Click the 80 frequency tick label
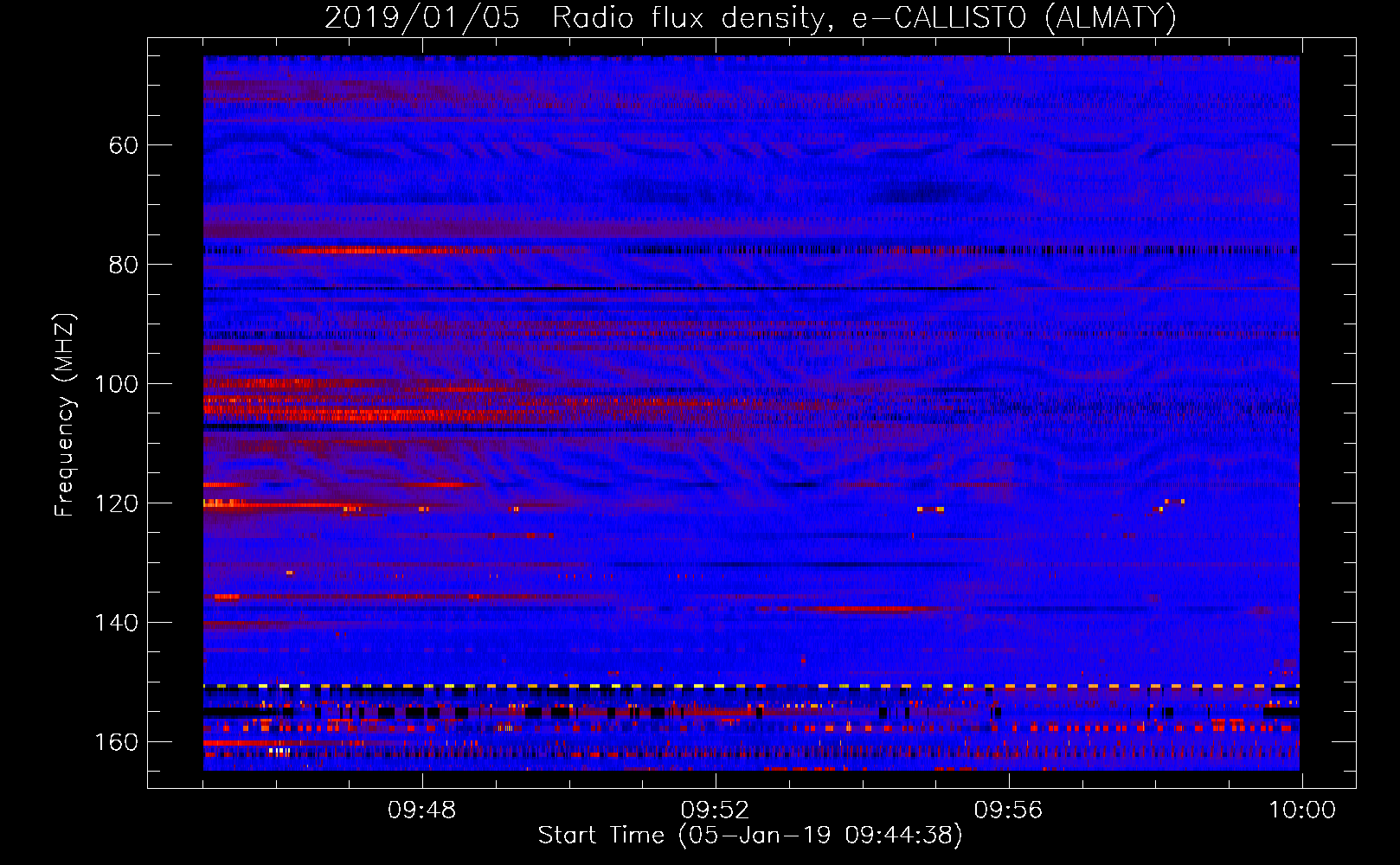1400x865 pixels. coord(124,265)
